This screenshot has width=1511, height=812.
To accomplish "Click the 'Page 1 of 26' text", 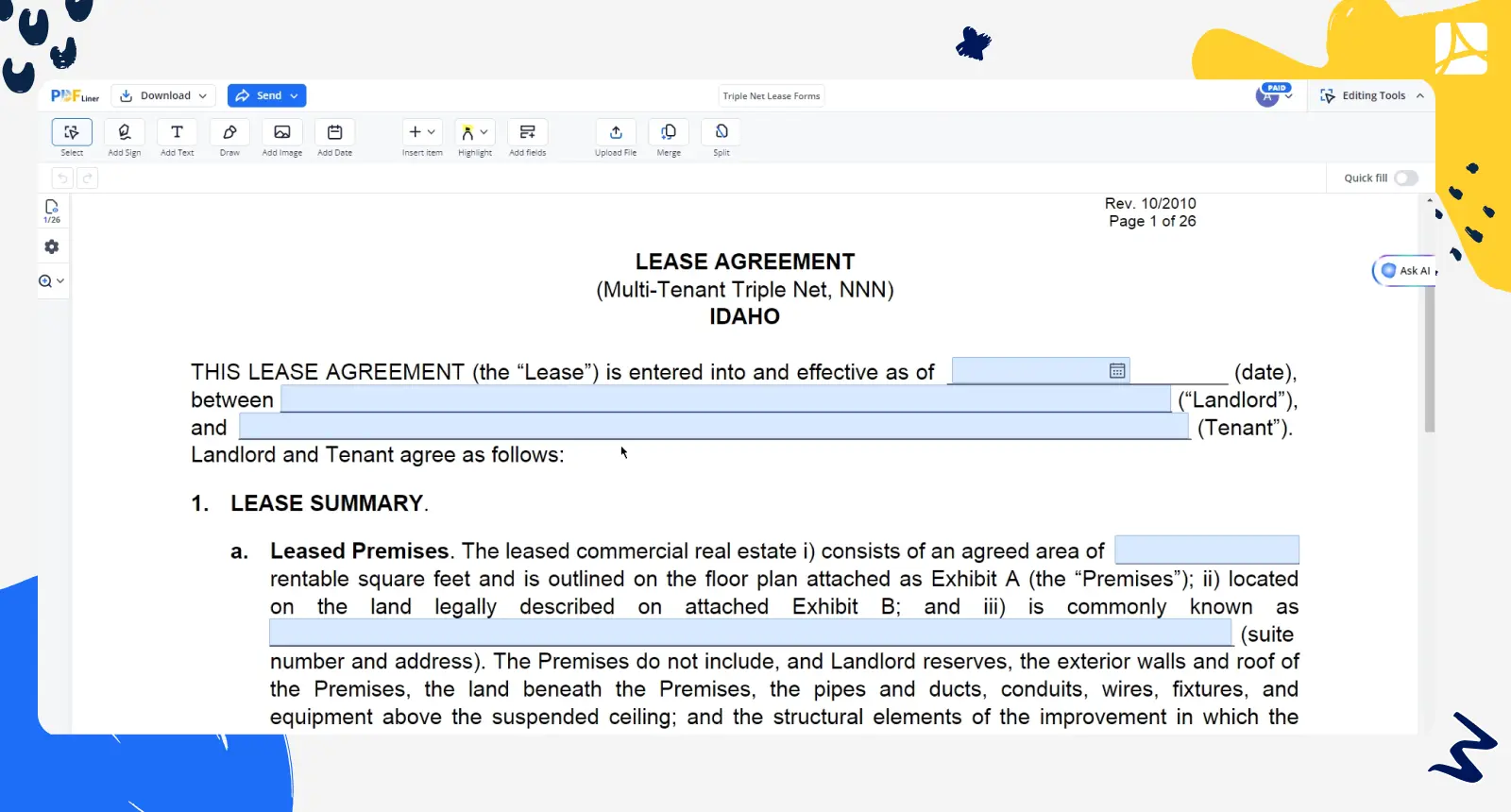I will coord(1152,221).
